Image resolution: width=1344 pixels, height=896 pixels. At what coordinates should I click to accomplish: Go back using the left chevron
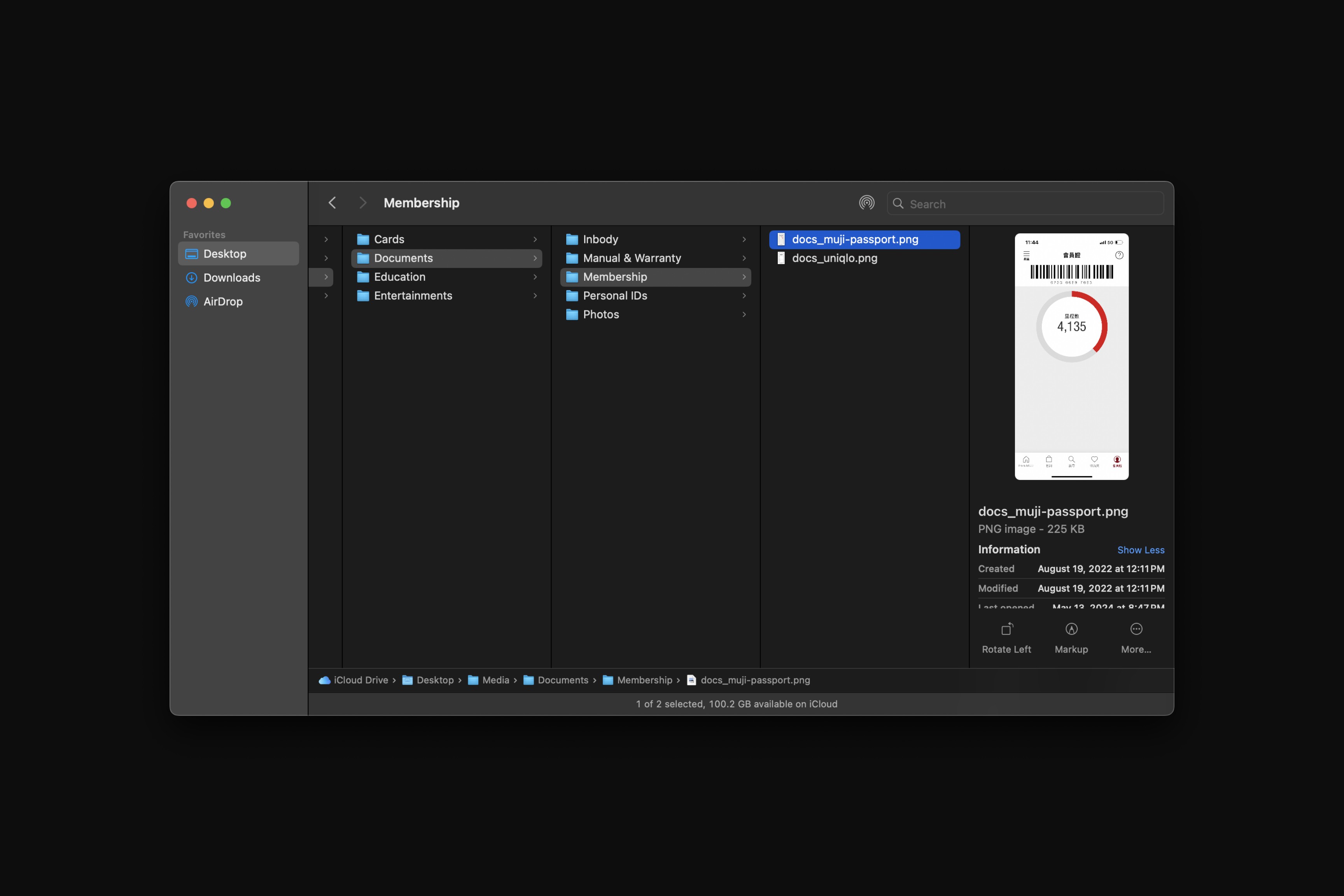(332, 203)
